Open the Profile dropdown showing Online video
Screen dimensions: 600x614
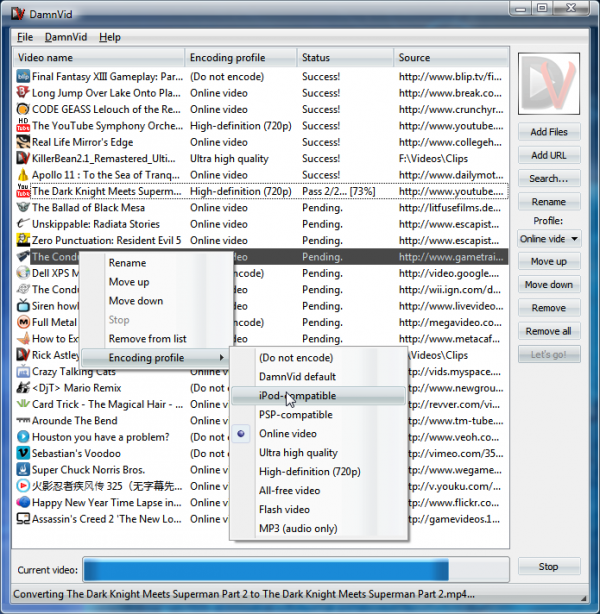[x=548, y=239]
